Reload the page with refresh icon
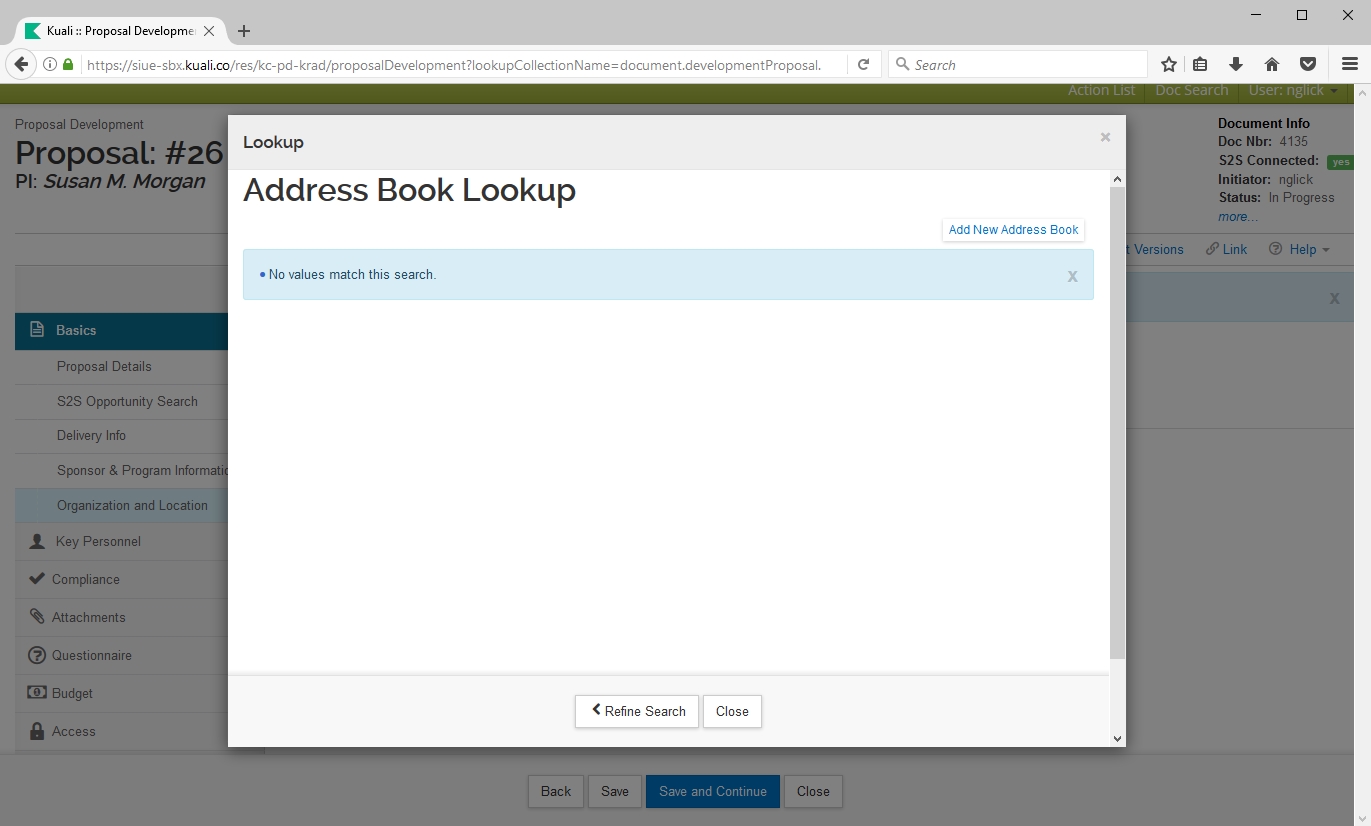Viewport: 1371px width, 826px height. [x=863, y=64]
